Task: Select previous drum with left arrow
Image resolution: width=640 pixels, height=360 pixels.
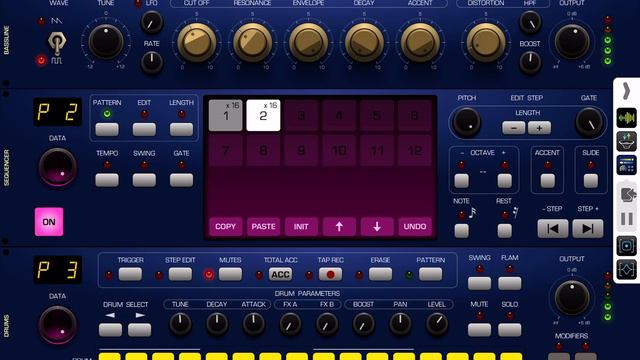Action: click(110, 330)
